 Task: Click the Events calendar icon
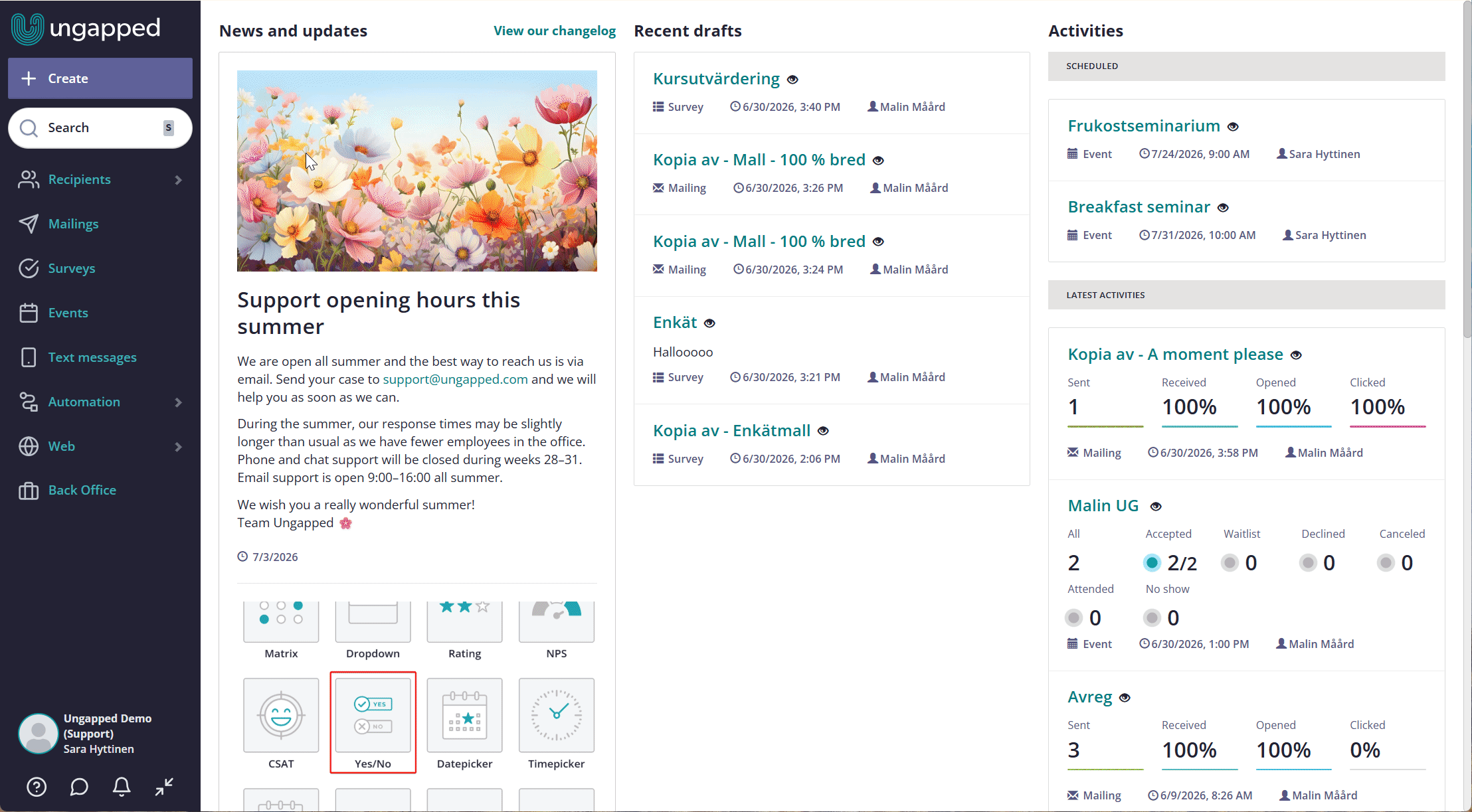coord(29,313)
